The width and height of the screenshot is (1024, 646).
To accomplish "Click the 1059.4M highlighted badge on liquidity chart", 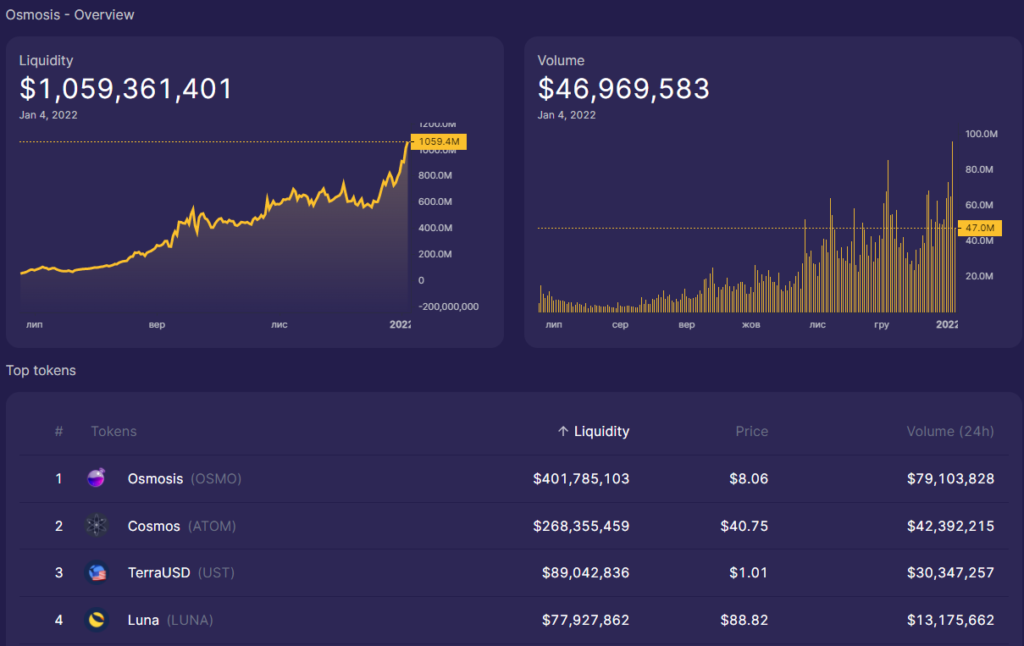I will [x=441, y=142].
